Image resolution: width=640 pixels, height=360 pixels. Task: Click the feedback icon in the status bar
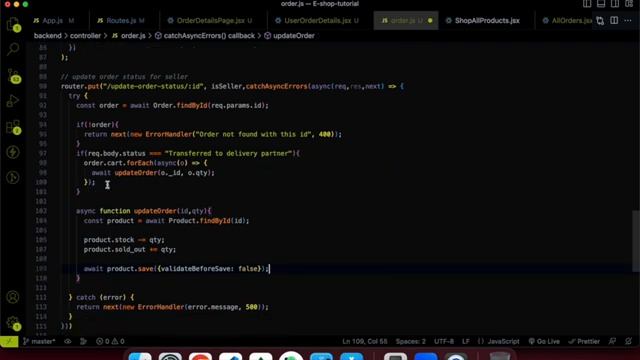click(612, 342)
